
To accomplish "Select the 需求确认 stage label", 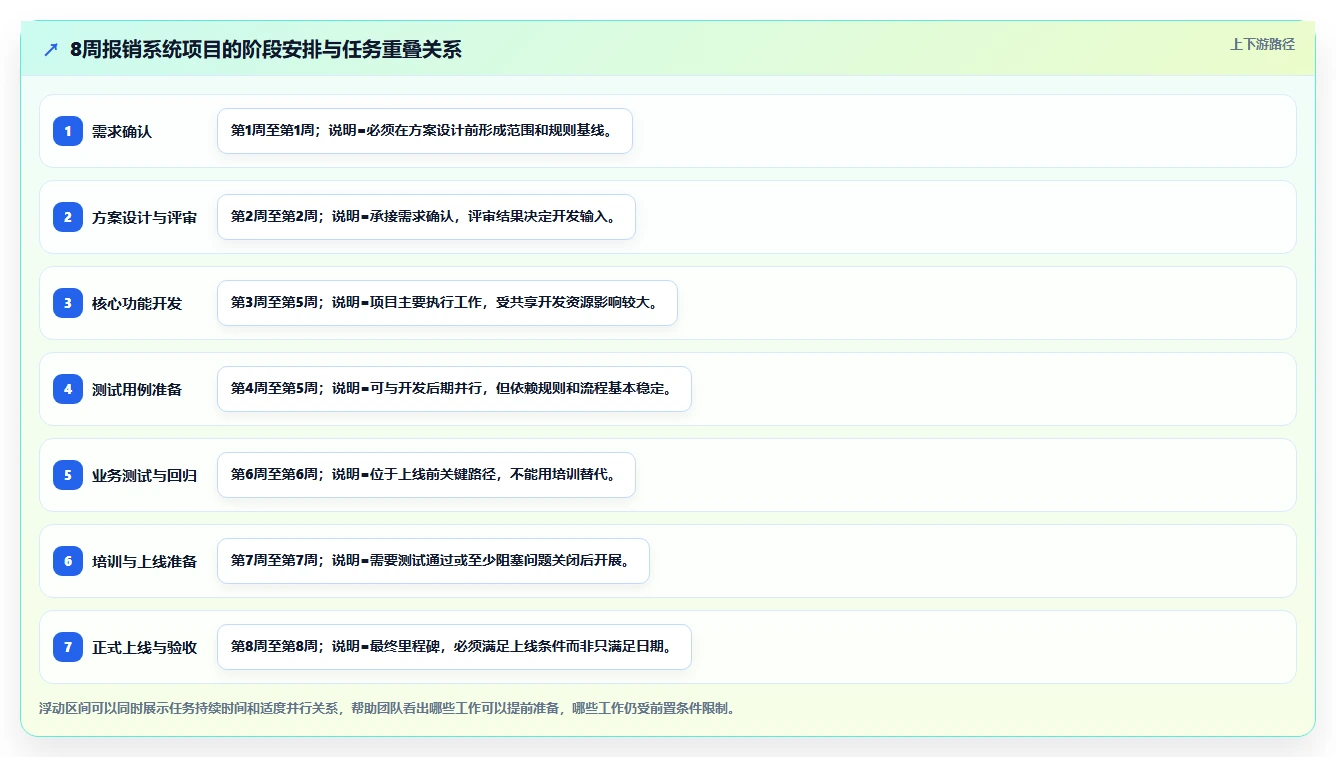I will pyautogui.click(x=122, y=131).
